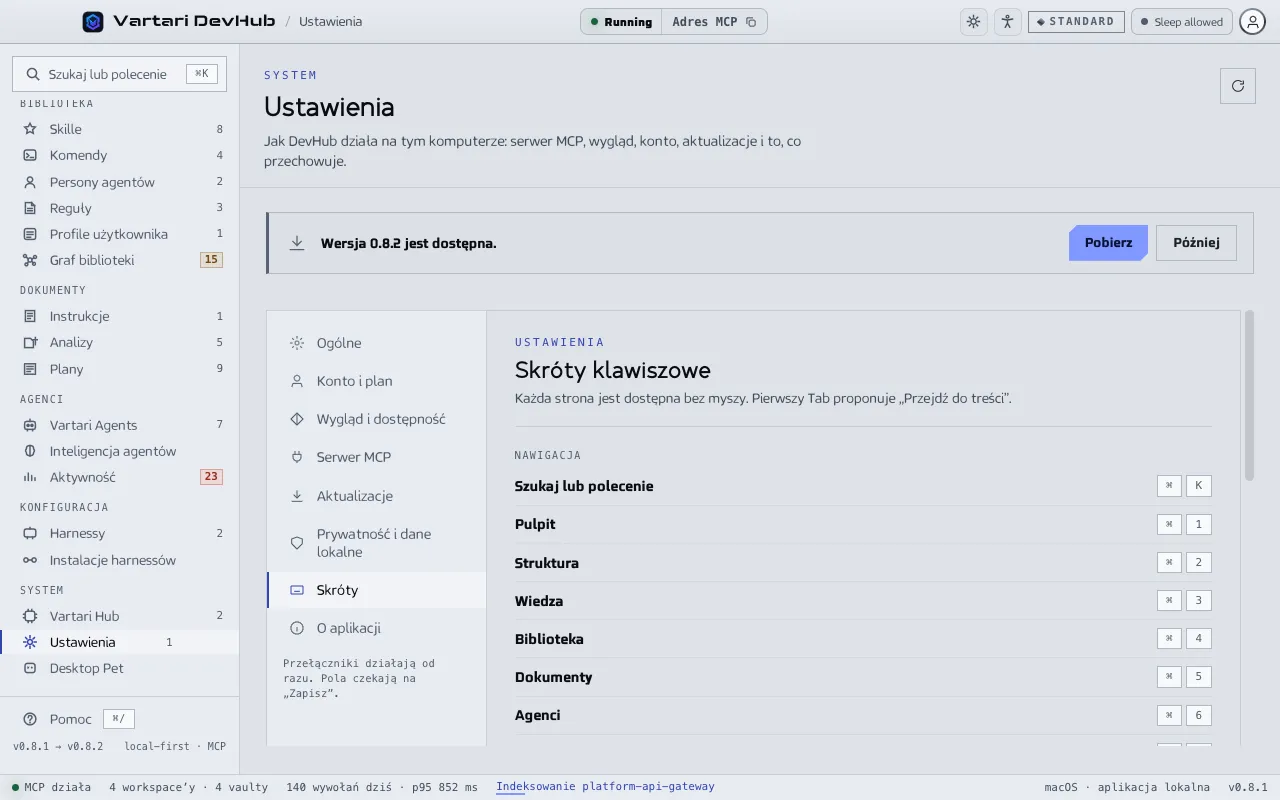Click the STANDARD plan badge
This screenshot has width=1280, height=800.
[1076, 22]
